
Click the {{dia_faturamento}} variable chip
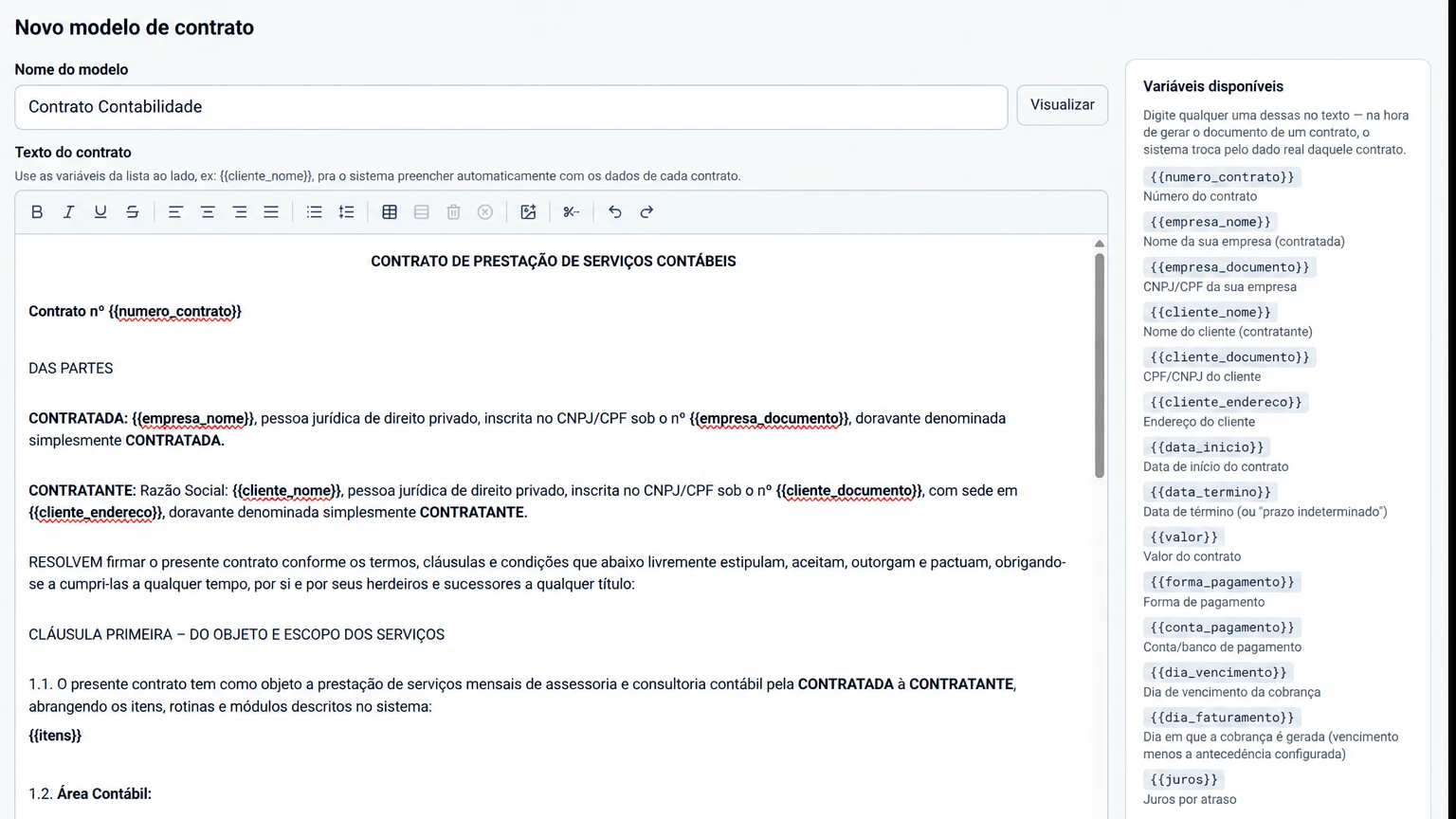click(1222, 718)
